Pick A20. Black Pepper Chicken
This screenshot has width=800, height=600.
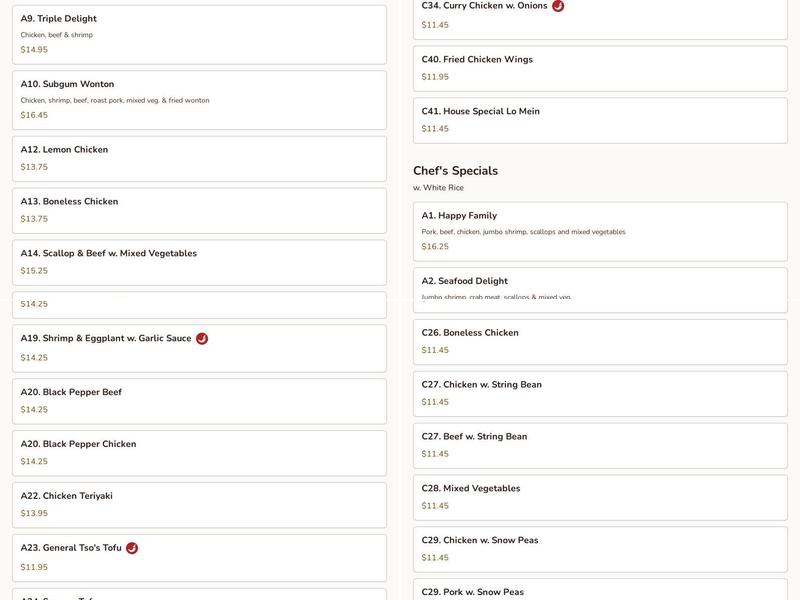click(x=199, y=452)
